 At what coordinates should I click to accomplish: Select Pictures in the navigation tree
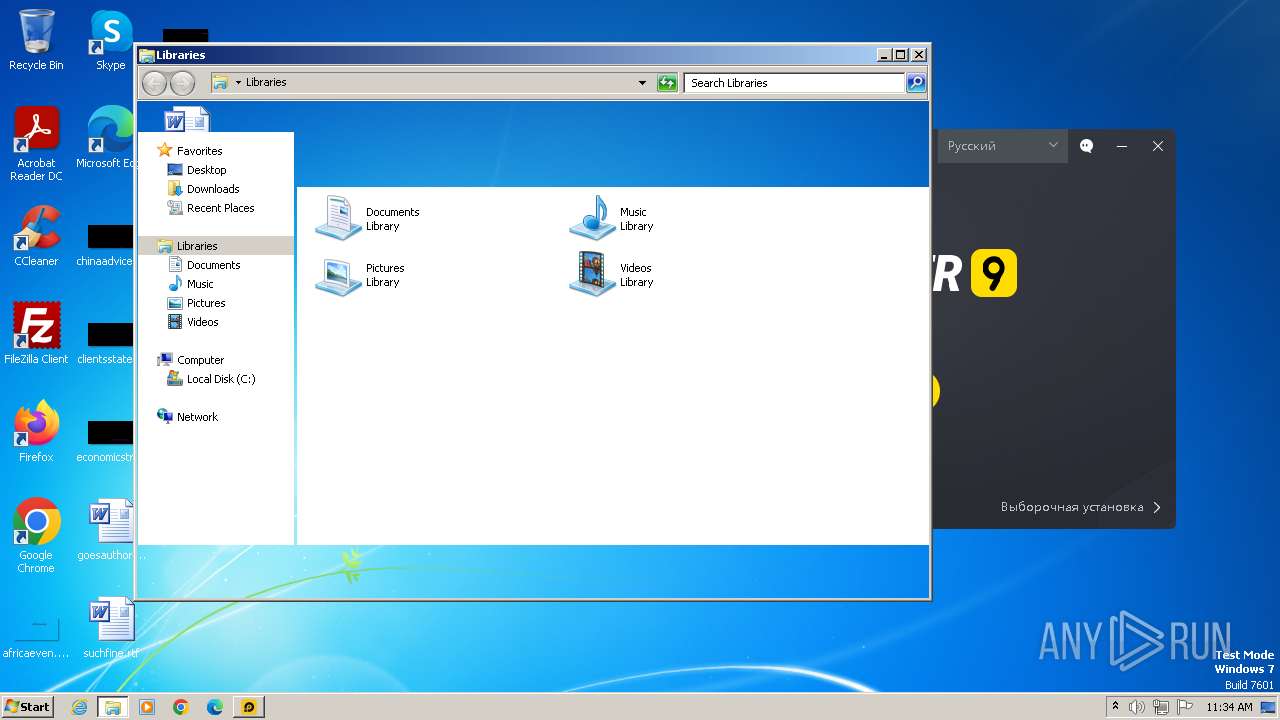click(206, 303)
